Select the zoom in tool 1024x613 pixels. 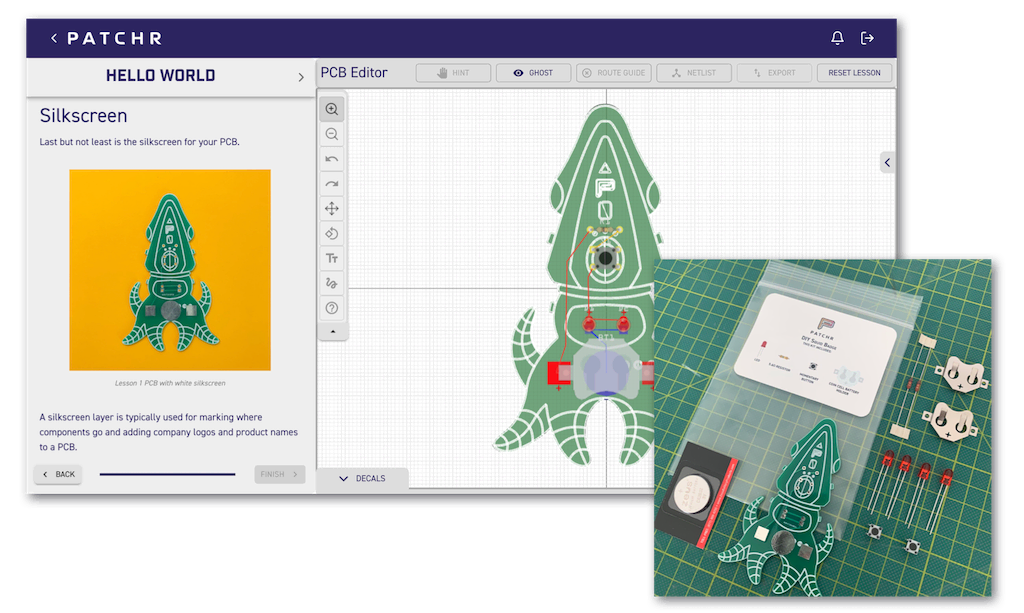click(x=332, y=109)
